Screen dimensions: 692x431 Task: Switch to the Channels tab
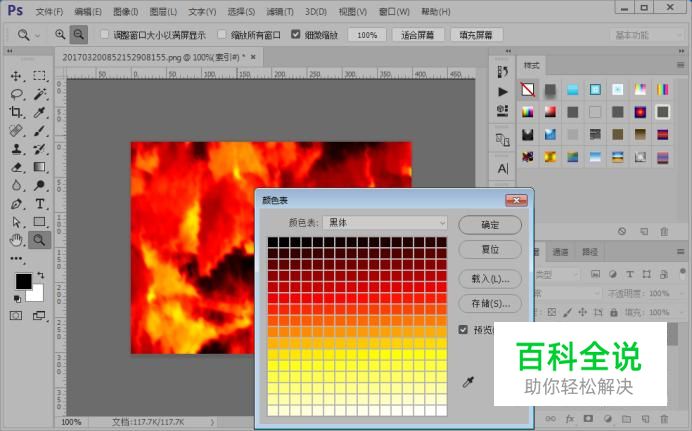click(560, 252)
